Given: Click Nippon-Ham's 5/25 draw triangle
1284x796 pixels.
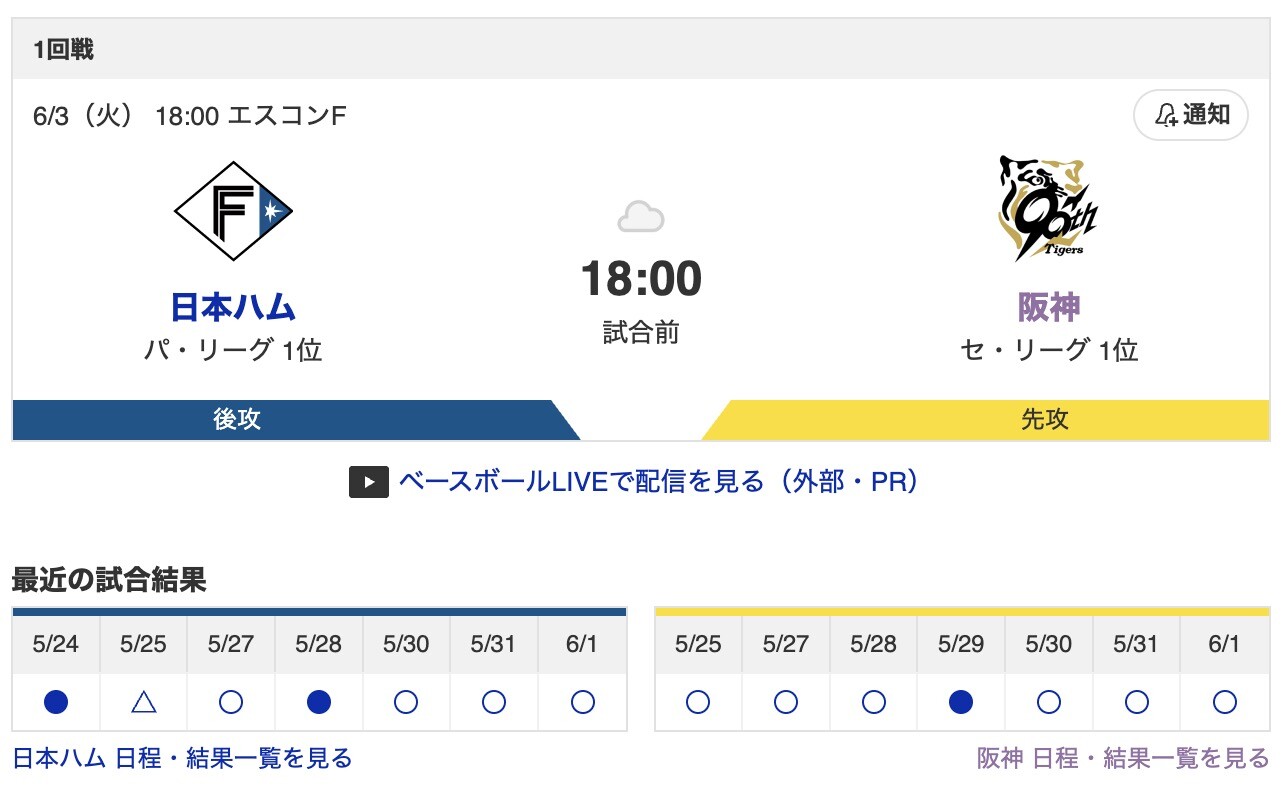Looking at the screenshot, I should click(143, 703).
